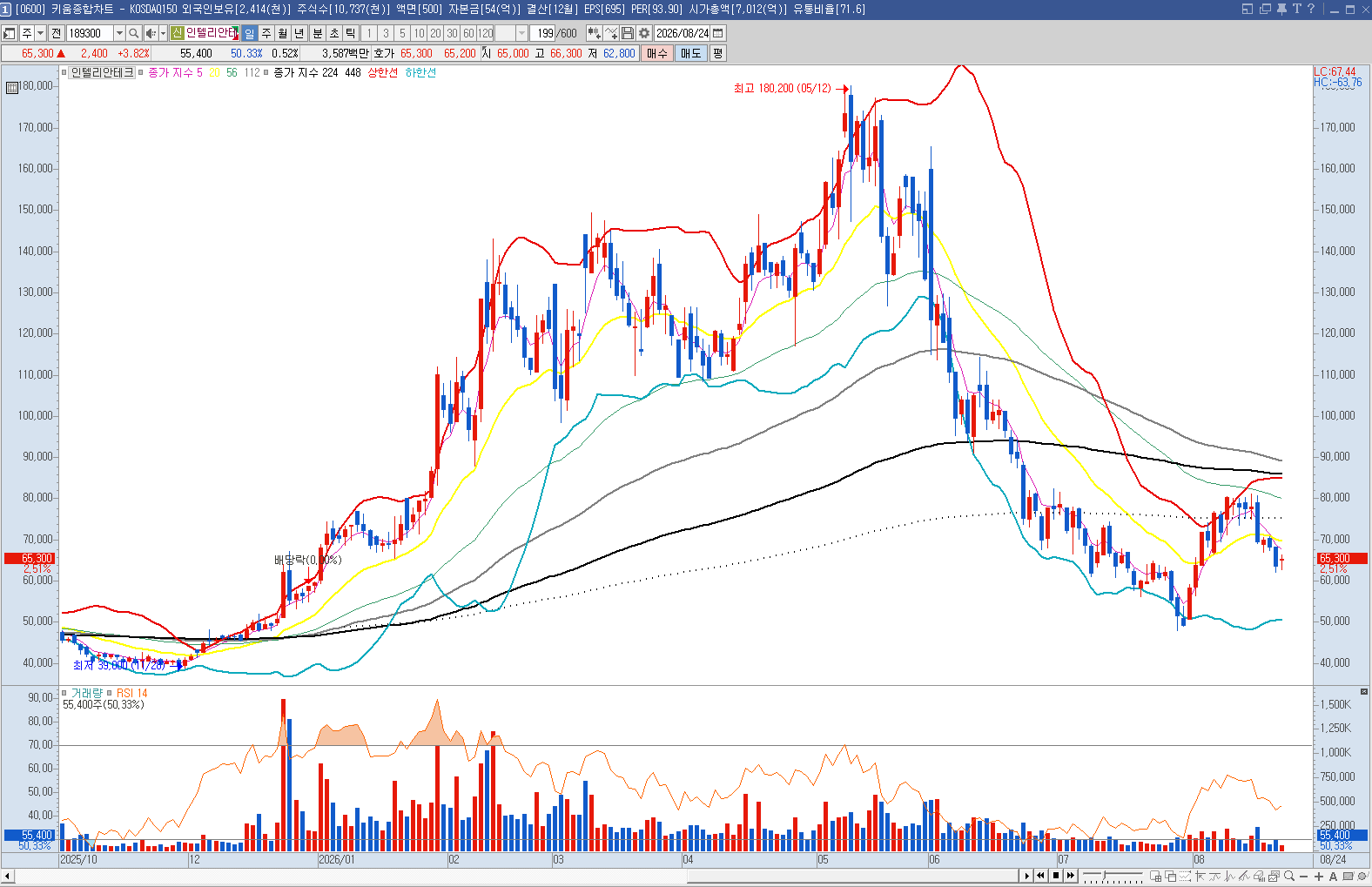The width and height of the screenshot is (1372, 887).
Task: Switch to the second 초 chart
Action: pyautogui.click(x=334, y=33)
